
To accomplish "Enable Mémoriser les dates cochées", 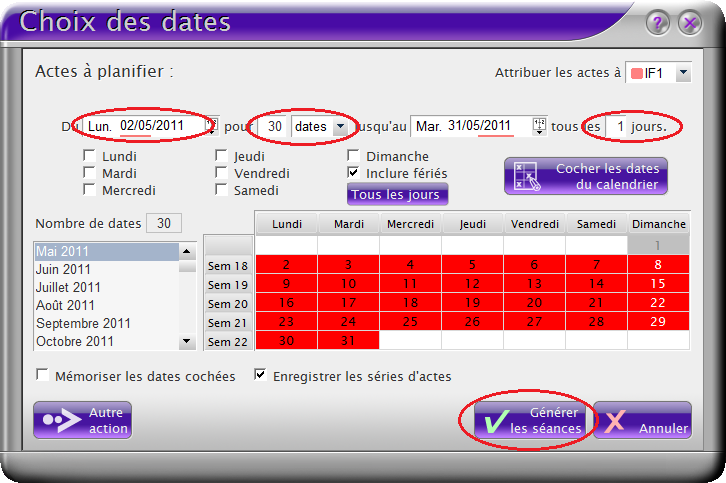I will (x=43, y=376).
